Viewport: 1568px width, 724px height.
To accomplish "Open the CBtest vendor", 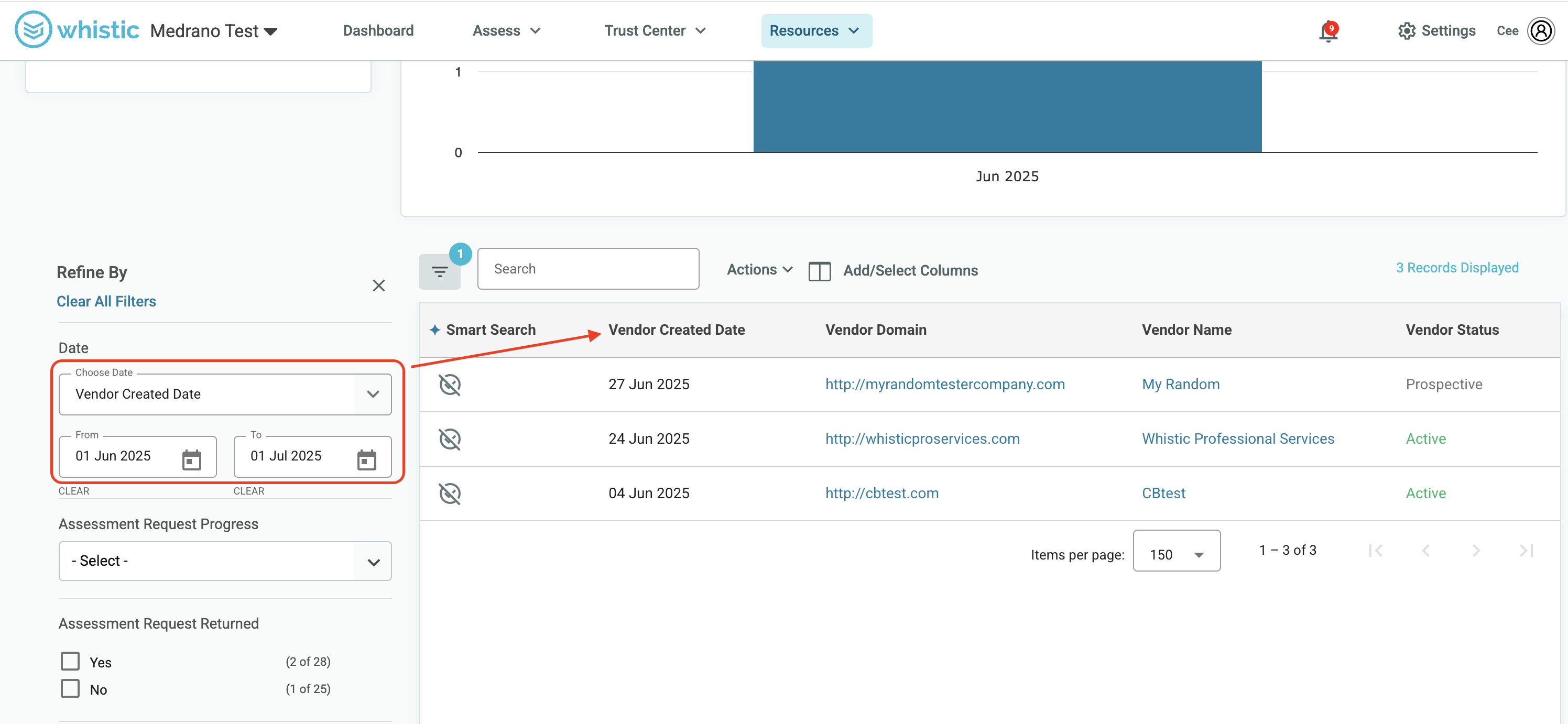I will click(x=1163, y=493).
